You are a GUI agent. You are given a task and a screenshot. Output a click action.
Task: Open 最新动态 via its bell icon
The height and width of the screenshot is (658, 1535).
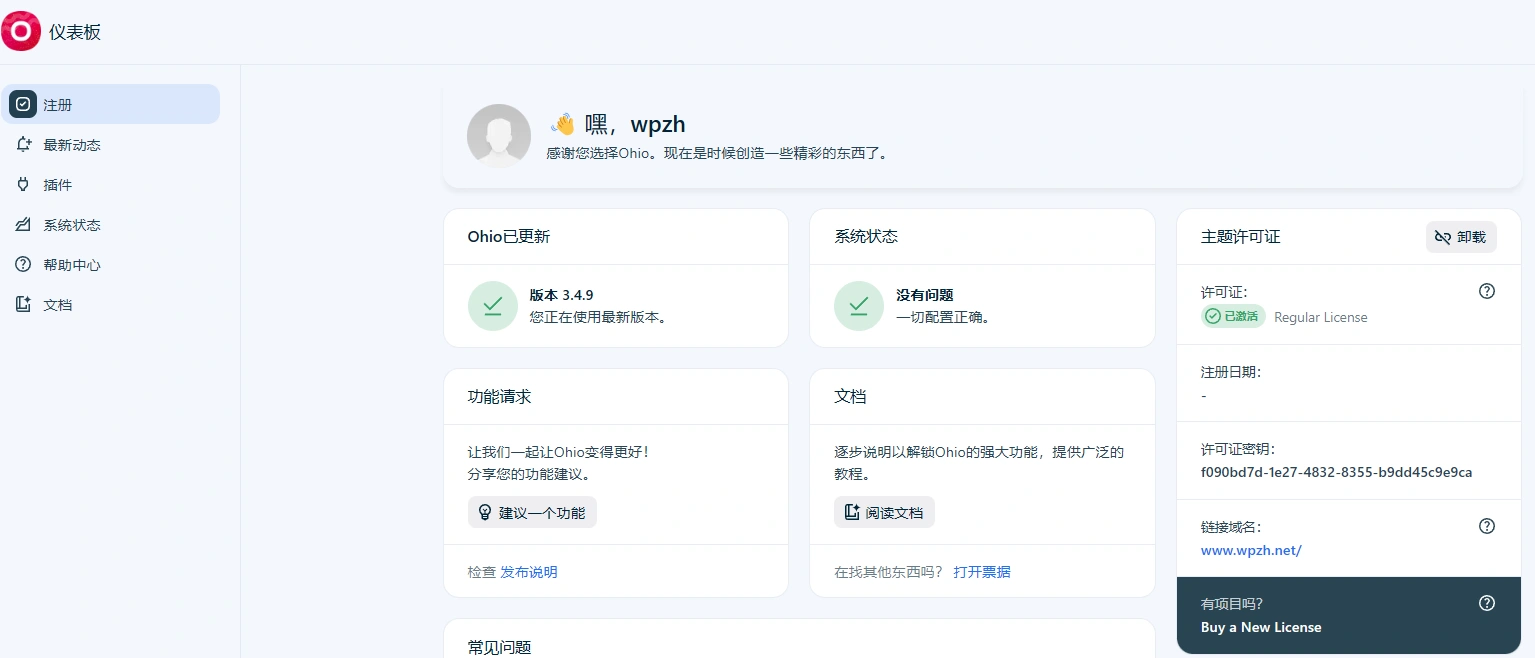[x=23, y=144]
